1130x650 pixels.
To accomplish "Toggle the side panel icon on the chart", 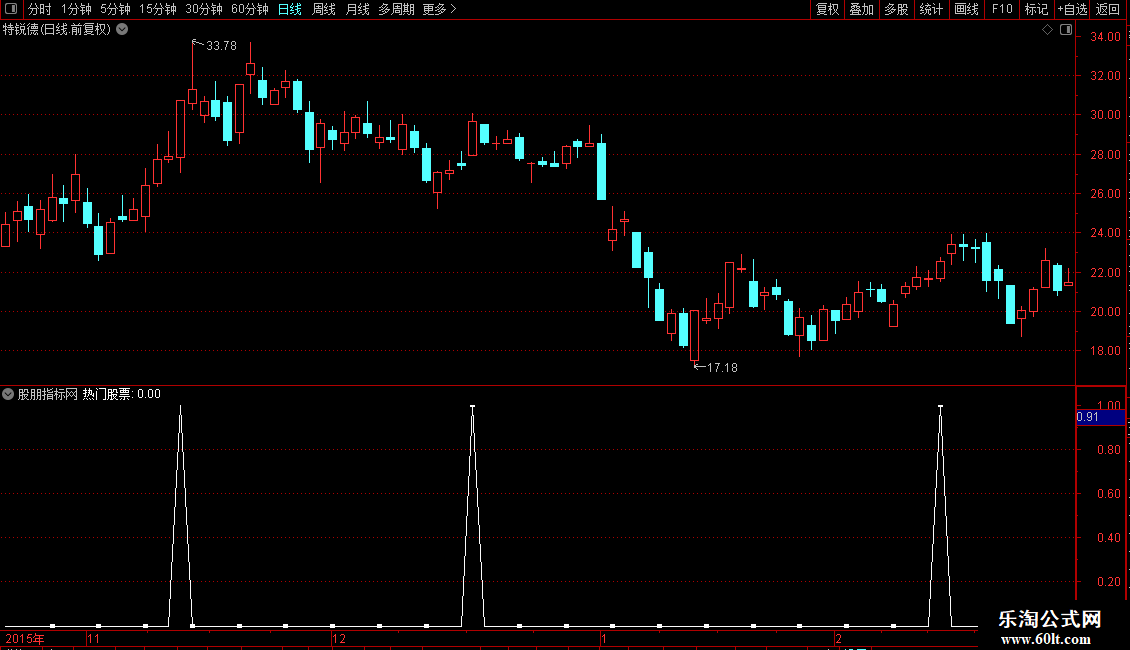I will click(1066, 30).
